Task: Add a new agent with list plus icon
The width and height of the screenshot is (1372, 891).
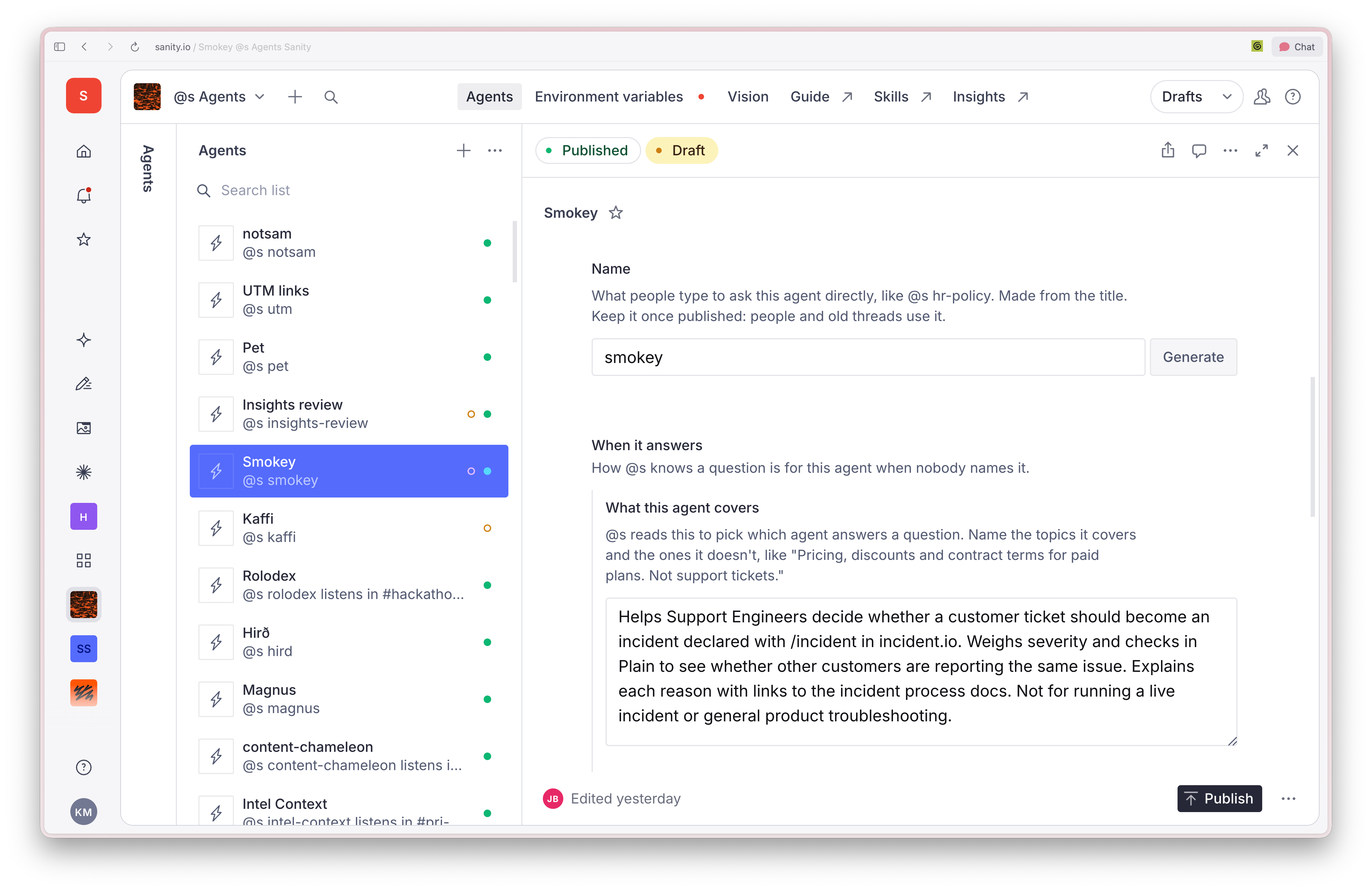Action: coord(464,150)
